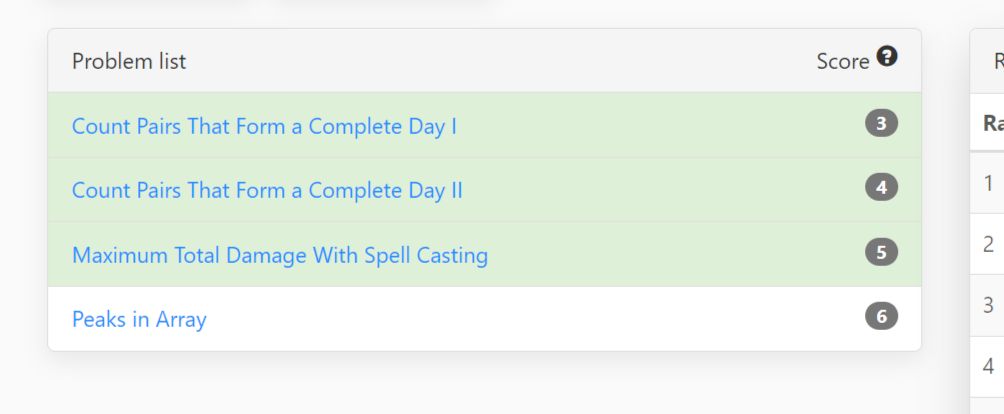Click the score badge showing 5

coord(881,252)
